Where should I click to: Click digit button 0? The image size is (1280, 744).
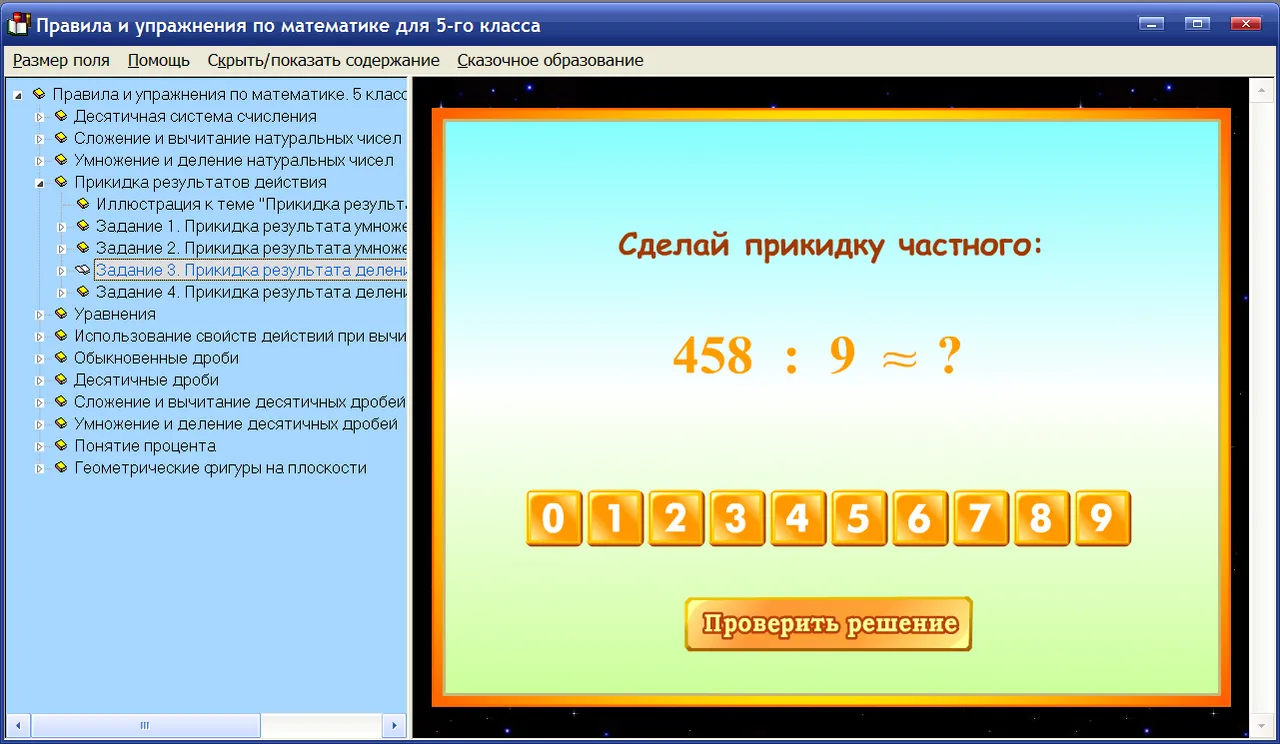(x=554, y=518)
